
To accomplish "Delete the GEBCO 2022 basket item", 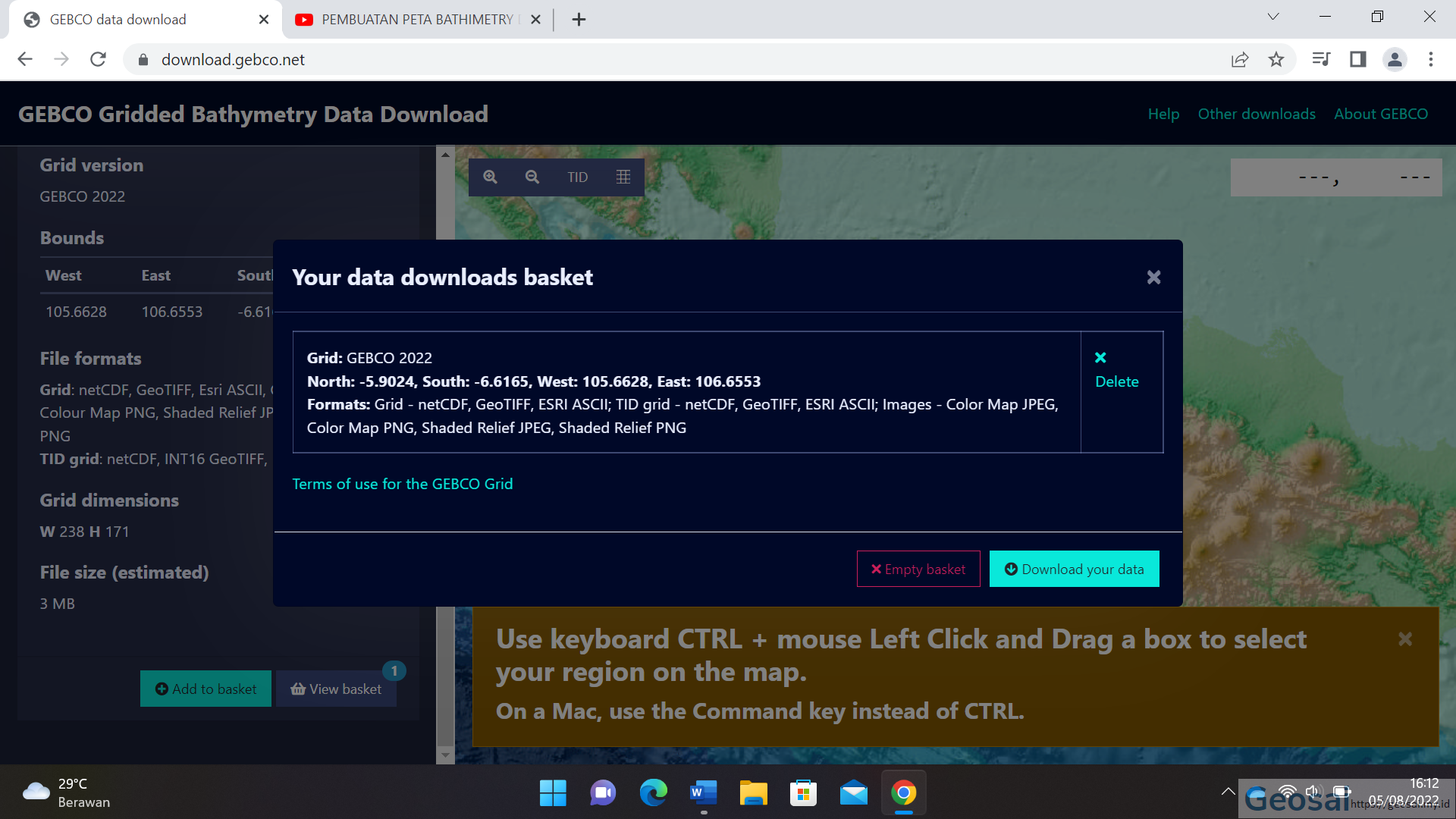I will tap(1116, 370).
